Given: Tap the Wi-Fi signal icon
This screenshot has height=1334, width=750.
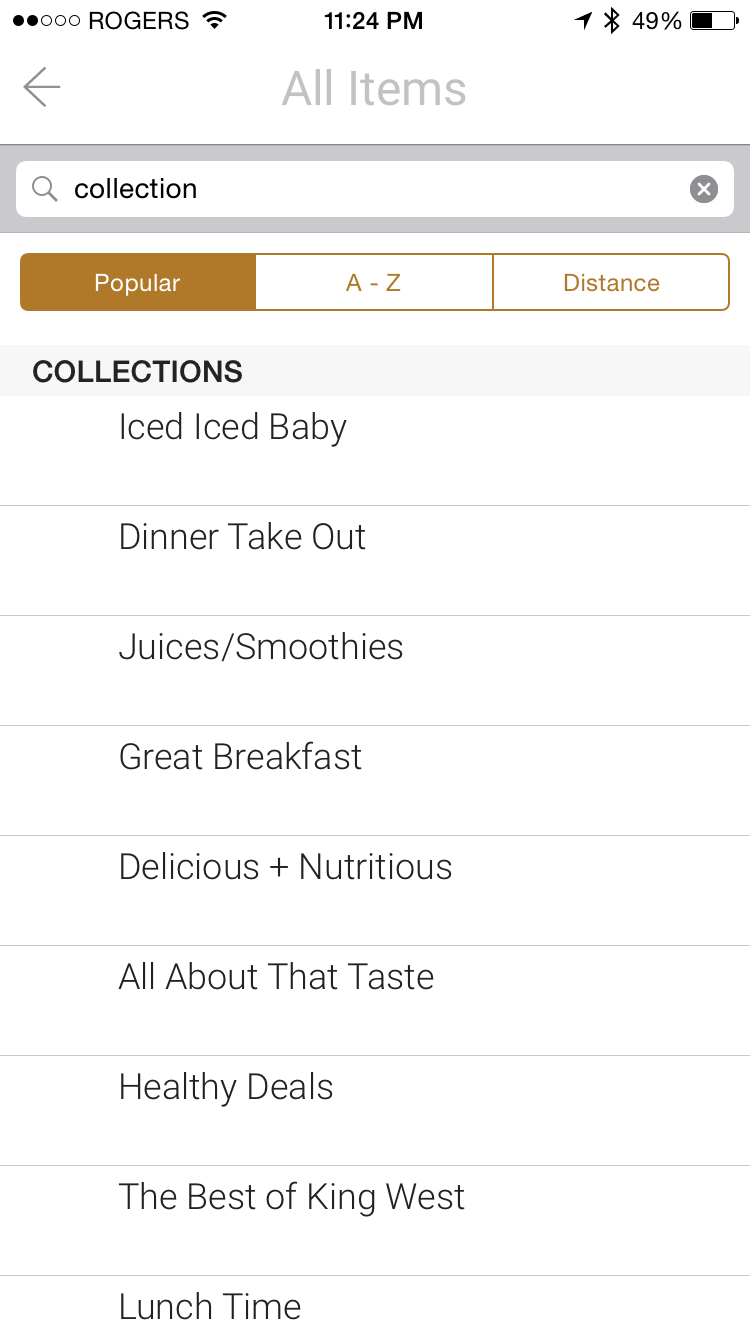Looking at the screenshot, I should pos(214,21).
